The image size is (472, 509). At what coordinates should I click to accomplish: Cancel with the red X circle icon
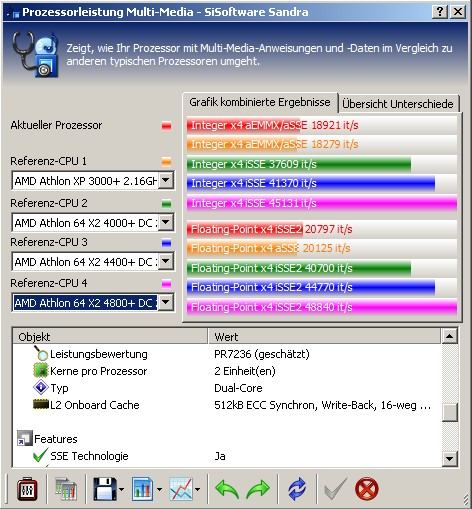pyautogui.click(x=367, y=489)
